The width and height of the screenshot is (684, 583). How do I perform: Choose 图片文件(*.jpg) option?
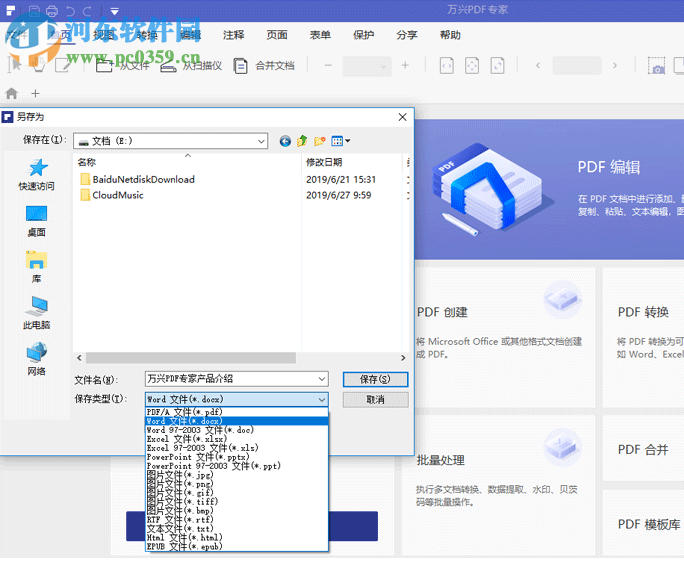click(236, 475)
